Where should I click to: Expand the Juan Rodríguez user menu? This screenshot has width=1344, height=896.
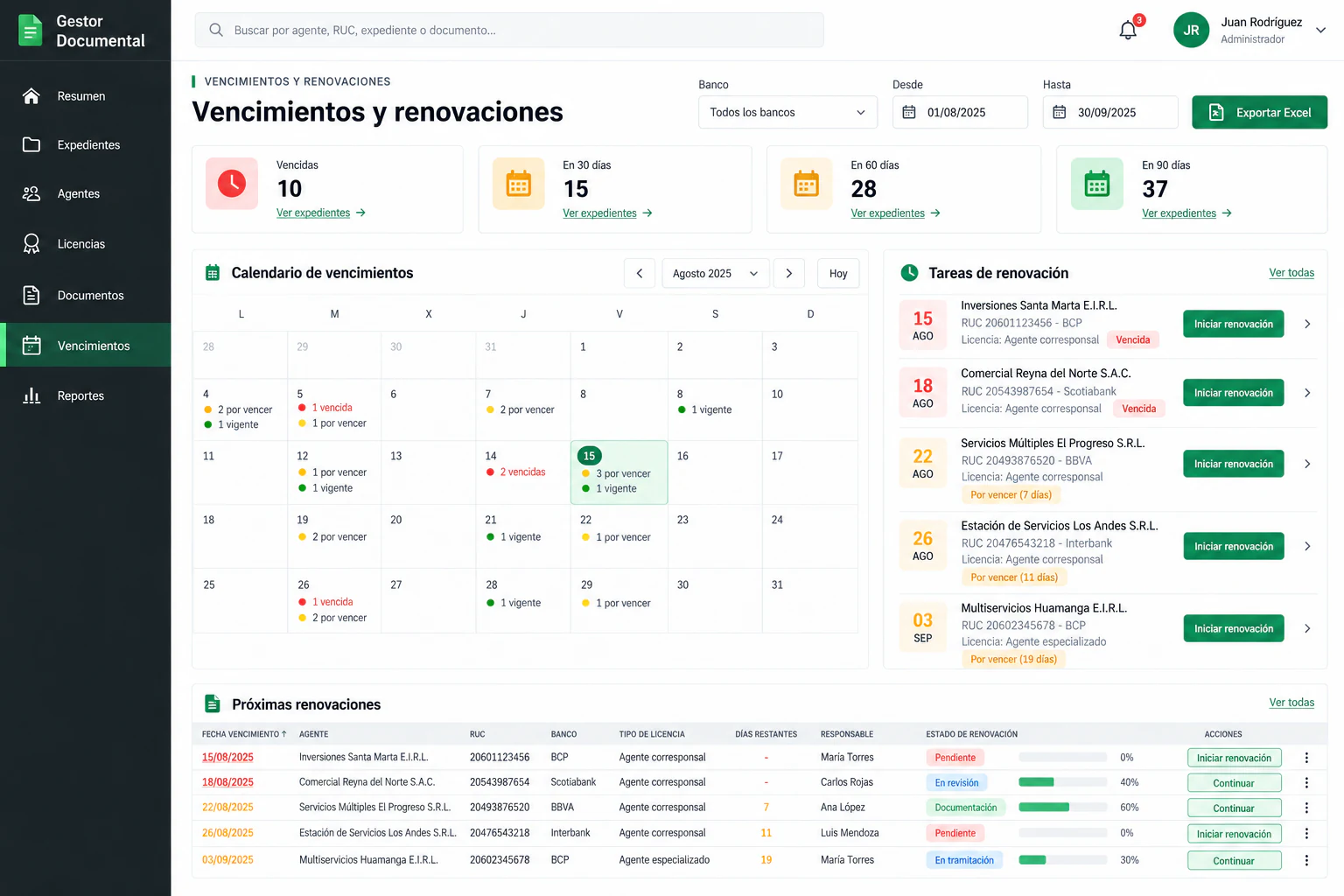tap(1321, 30)
